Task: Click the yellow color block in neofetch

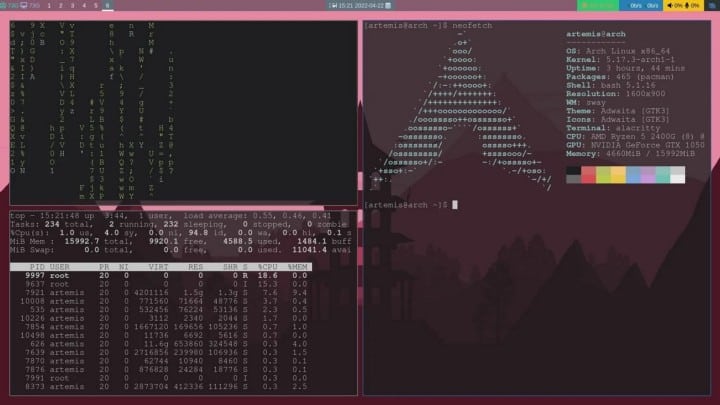Action: [x=618, y=175]
